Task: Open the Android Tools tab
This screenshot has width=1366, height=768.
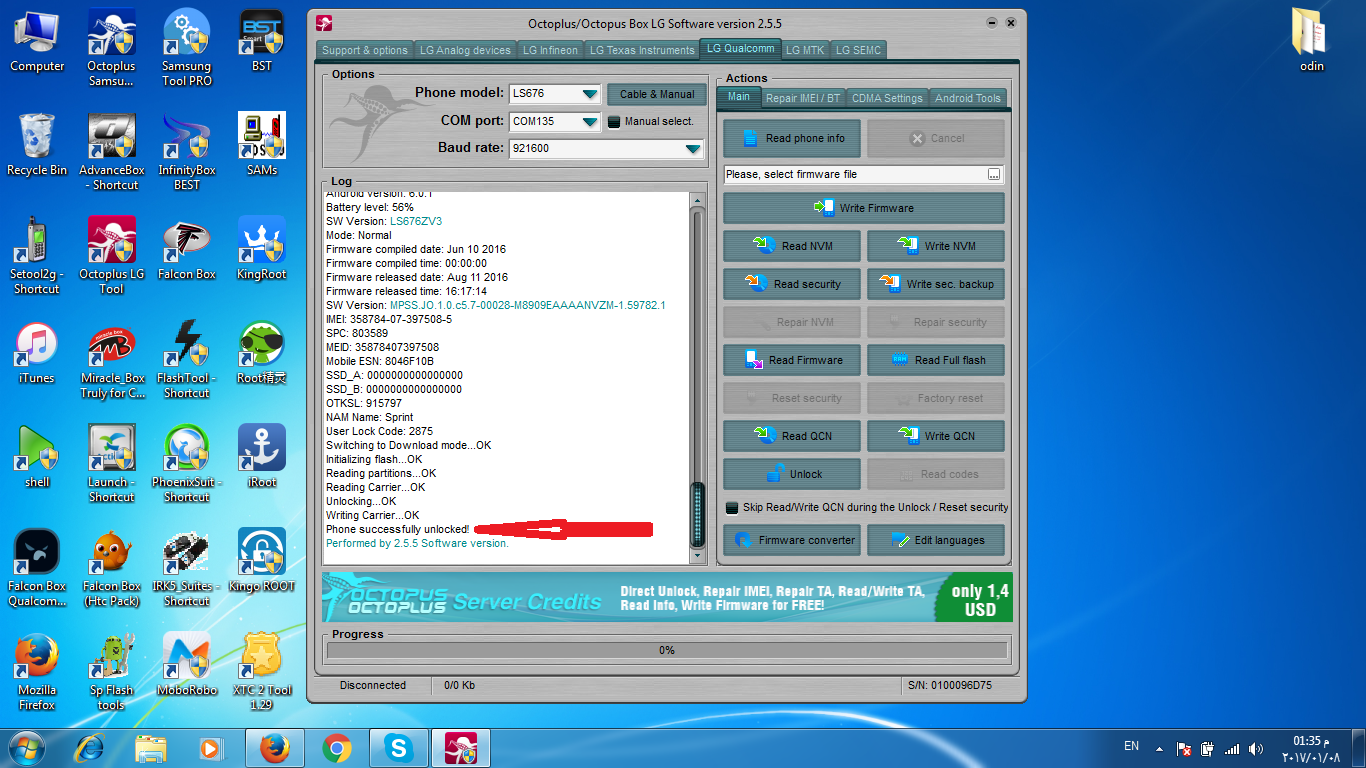Action: tap(967, 98)
